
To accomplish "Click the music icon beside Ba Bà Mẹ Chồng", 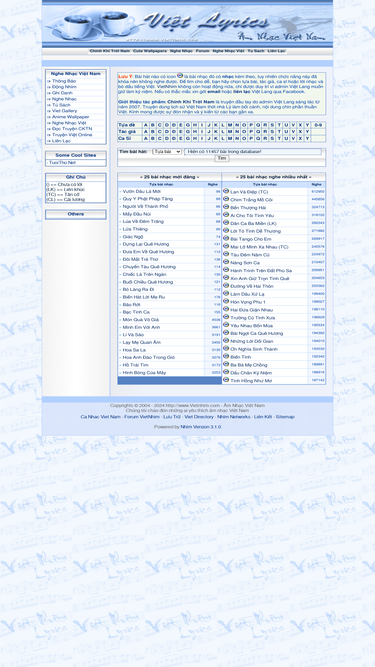I will click(x=226, y=364).
